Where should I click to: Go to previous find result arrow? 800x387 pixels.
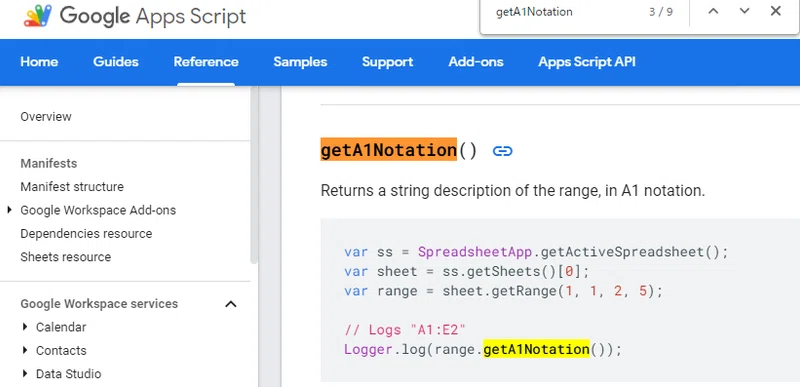click(x=713, y=11)
